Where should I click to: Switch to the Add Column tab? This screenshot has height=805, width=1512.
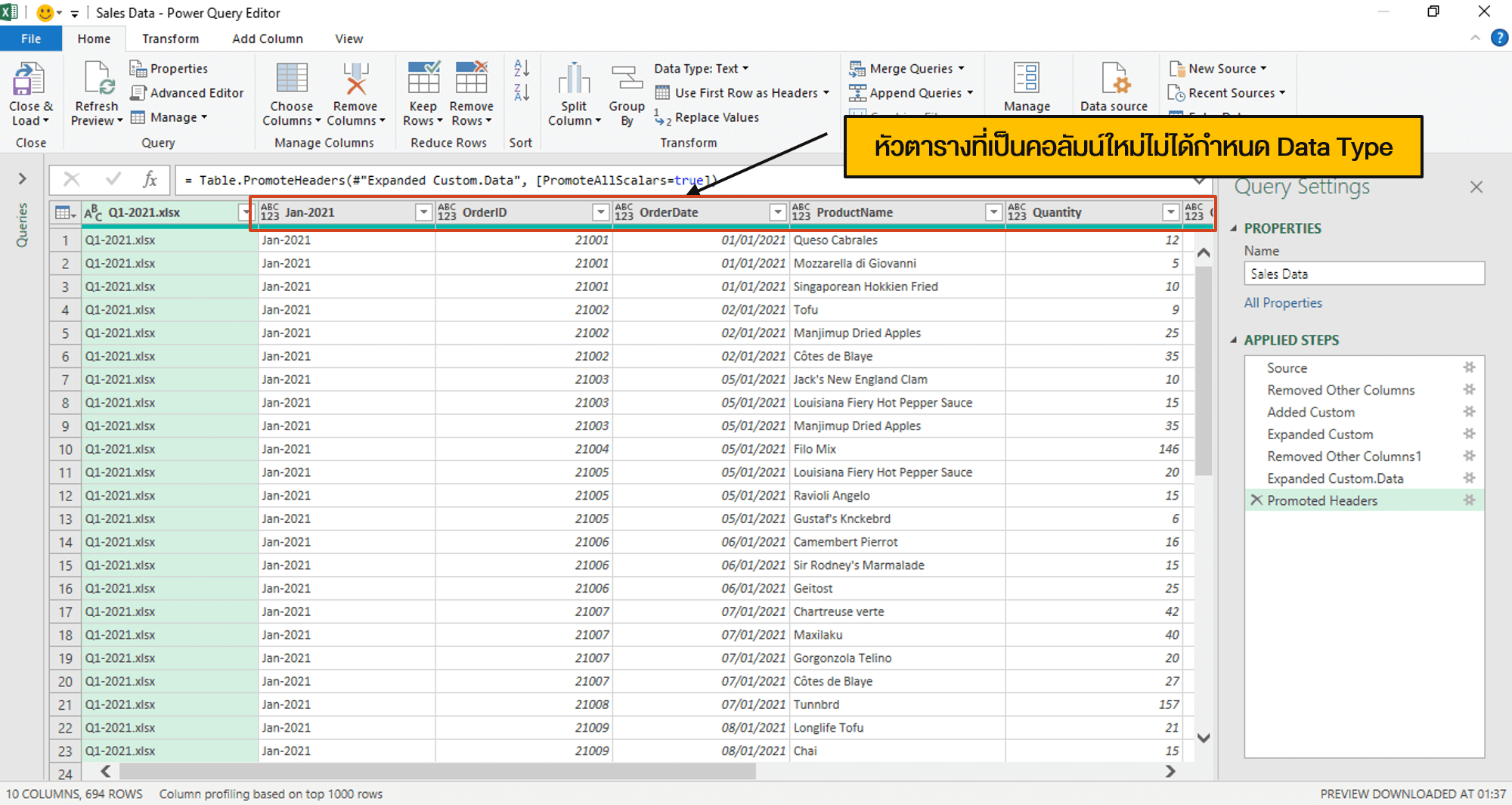click(x=268, y=39)
